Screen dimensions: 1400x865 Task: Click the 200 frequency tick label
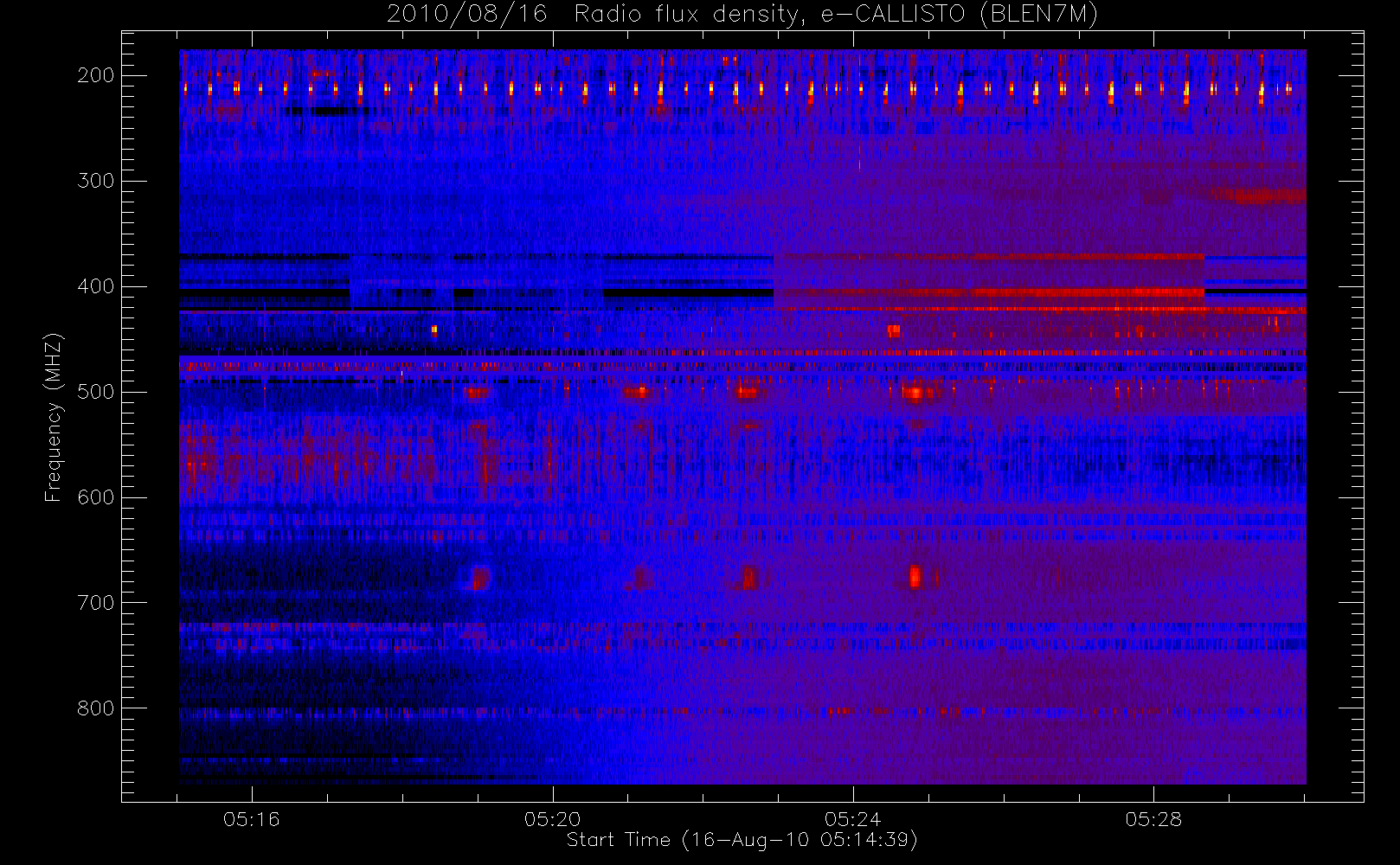(96, 75)
